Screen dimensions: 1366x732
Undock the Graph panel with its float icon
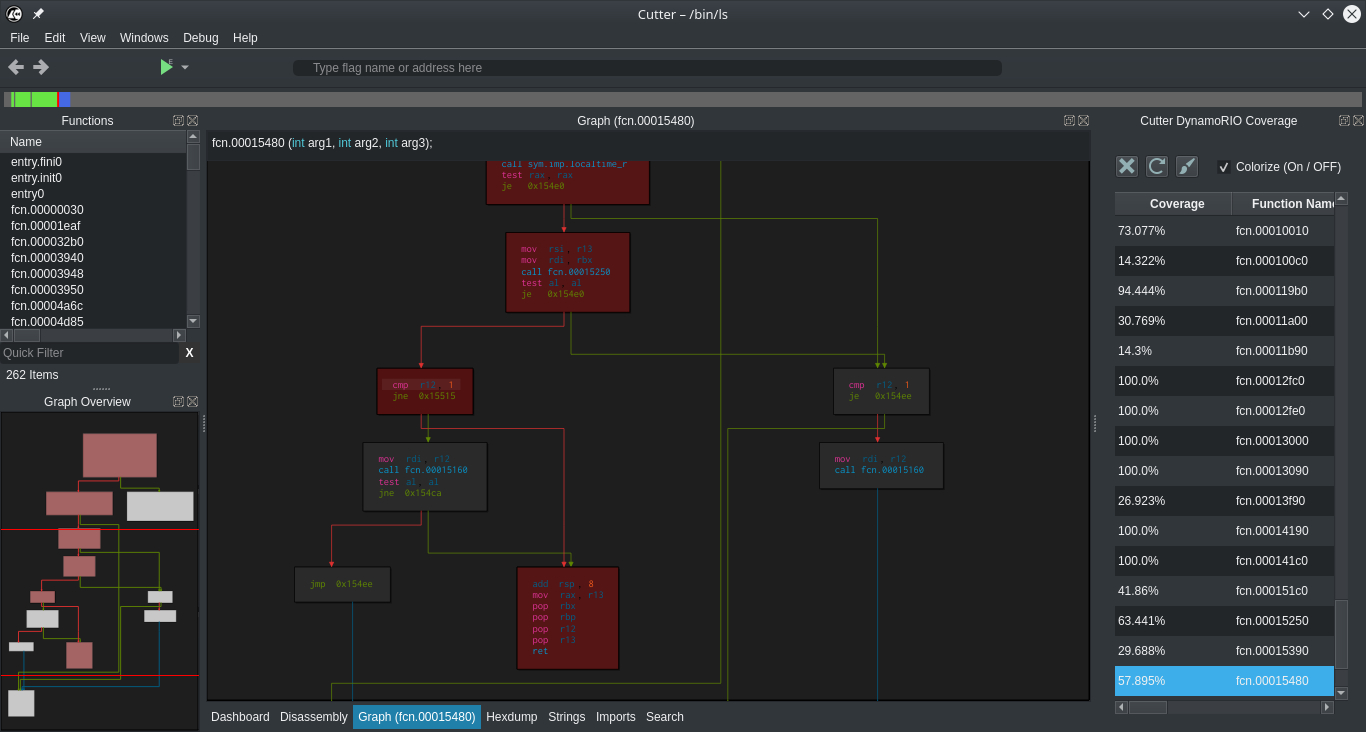tap(1069, 121)
